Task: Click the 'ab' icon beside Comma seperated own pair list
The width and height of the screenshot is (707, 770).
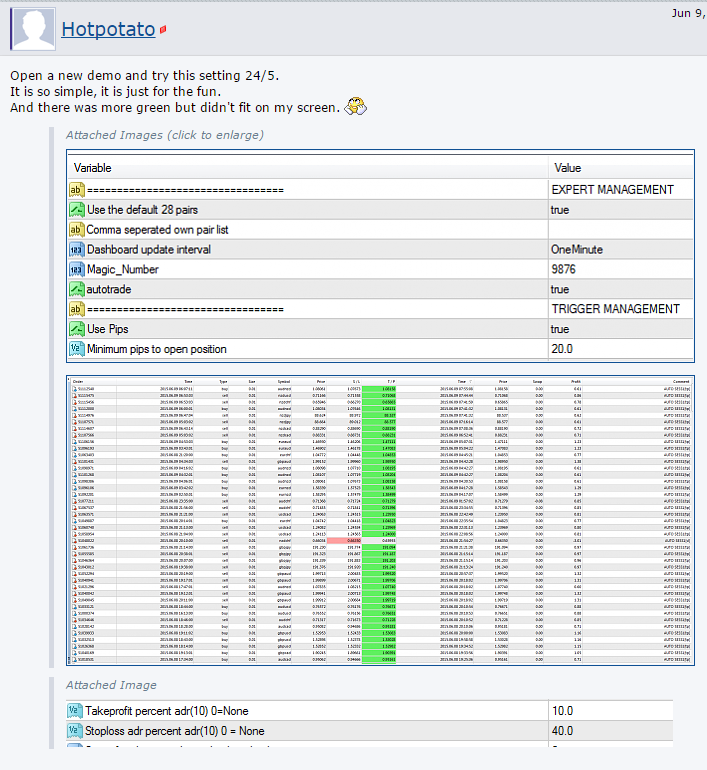Action: pyautogui.click(x=77, y=229)
